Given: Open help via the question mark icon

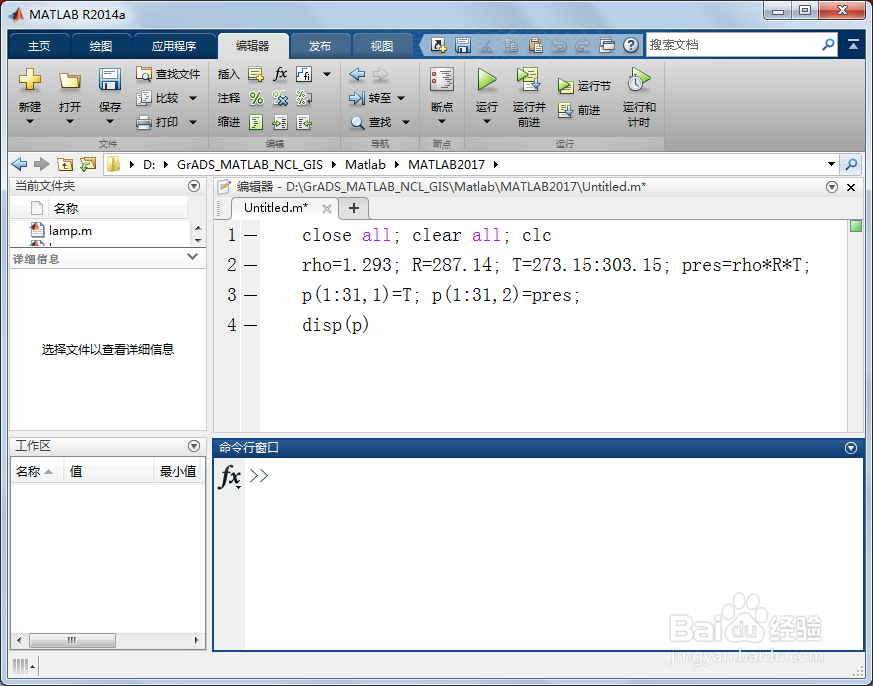Looking at the screenshot, I should (x=631, y=45).
